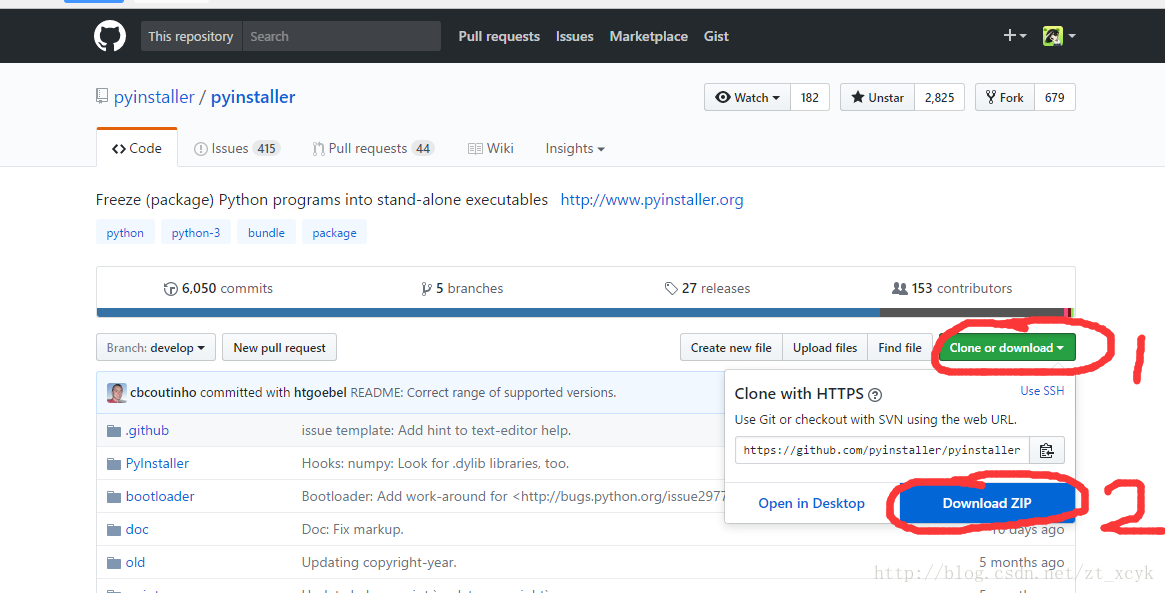Click the 679 forks count

[1054, 97]
